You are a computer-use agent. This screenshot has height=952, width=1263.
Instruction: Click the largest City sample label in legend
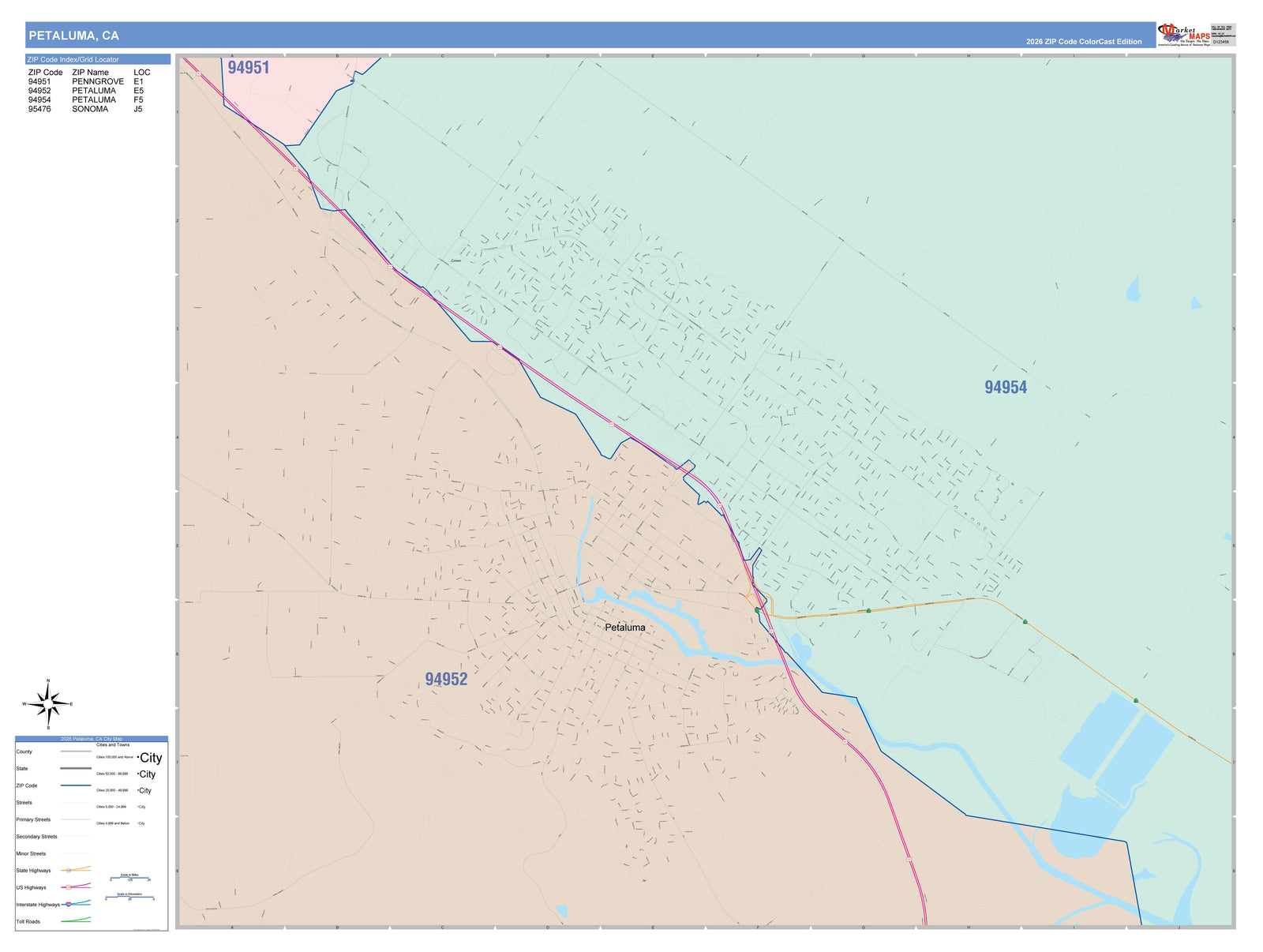tap(150, 758)
